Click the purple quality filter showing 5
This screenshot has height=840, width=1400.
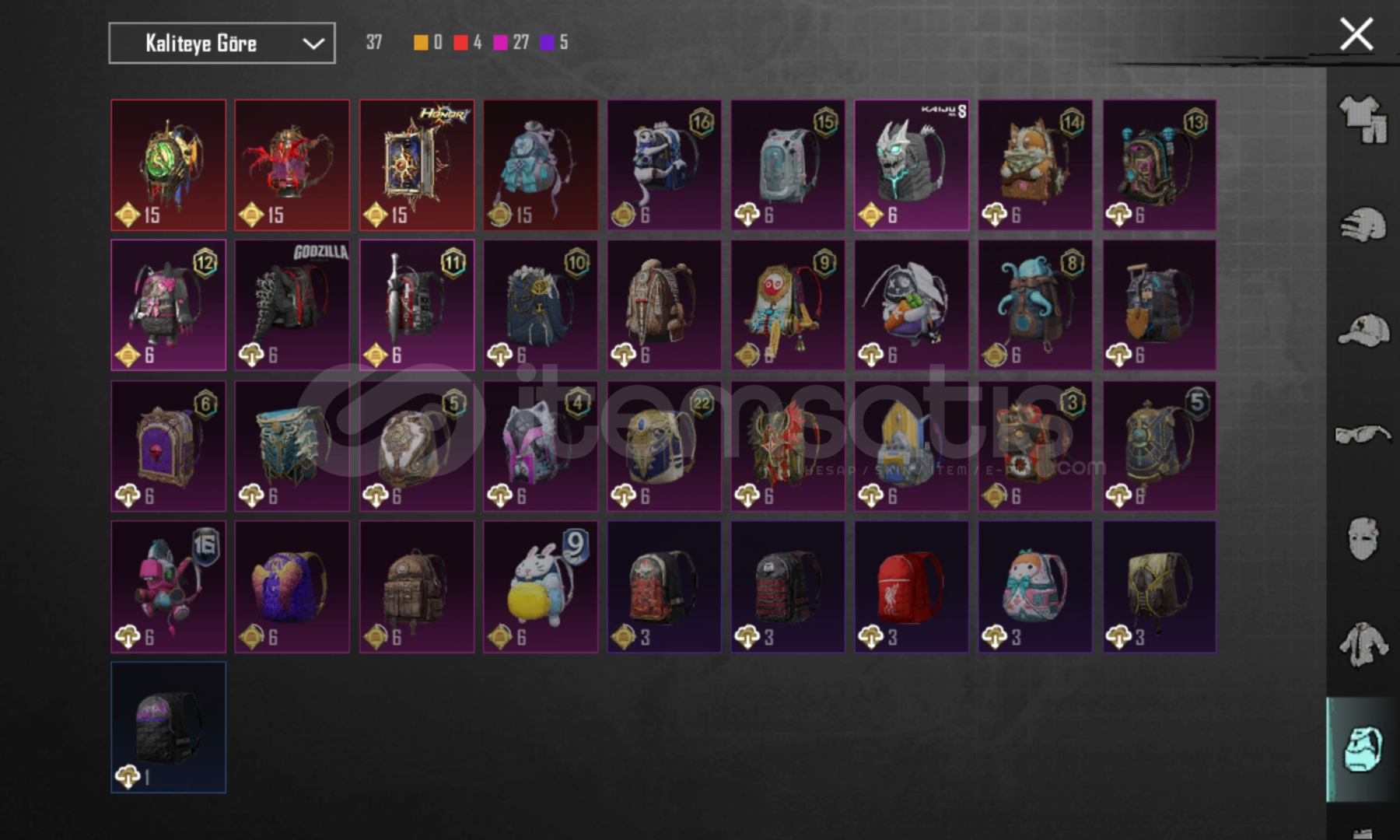click(x=548, y=42)
